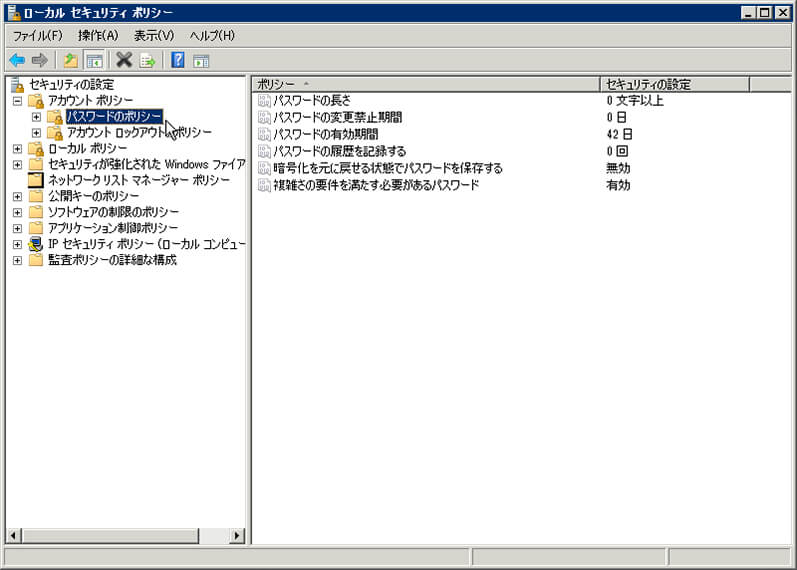Click the アカウント ロックアウト ポリシー folder icon
The image size is (797, 570).
[x=55, y=133]
